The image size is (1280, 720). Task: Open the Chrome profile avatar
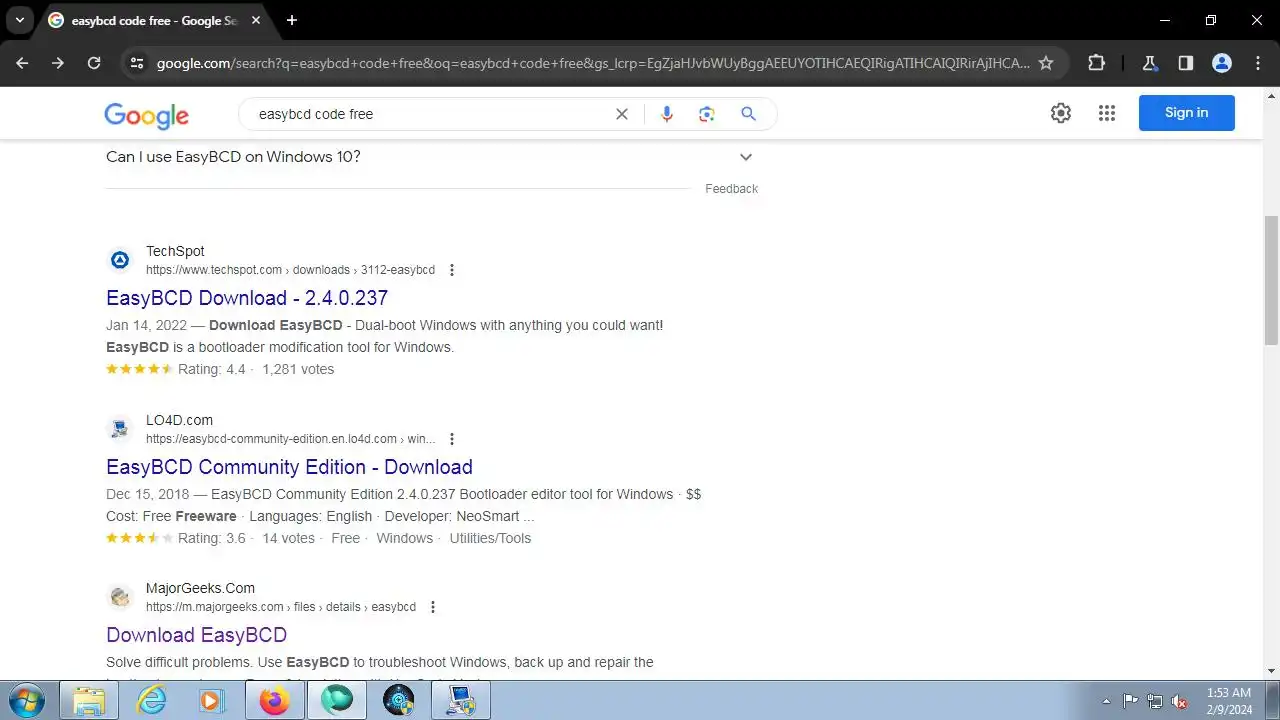1221,63
